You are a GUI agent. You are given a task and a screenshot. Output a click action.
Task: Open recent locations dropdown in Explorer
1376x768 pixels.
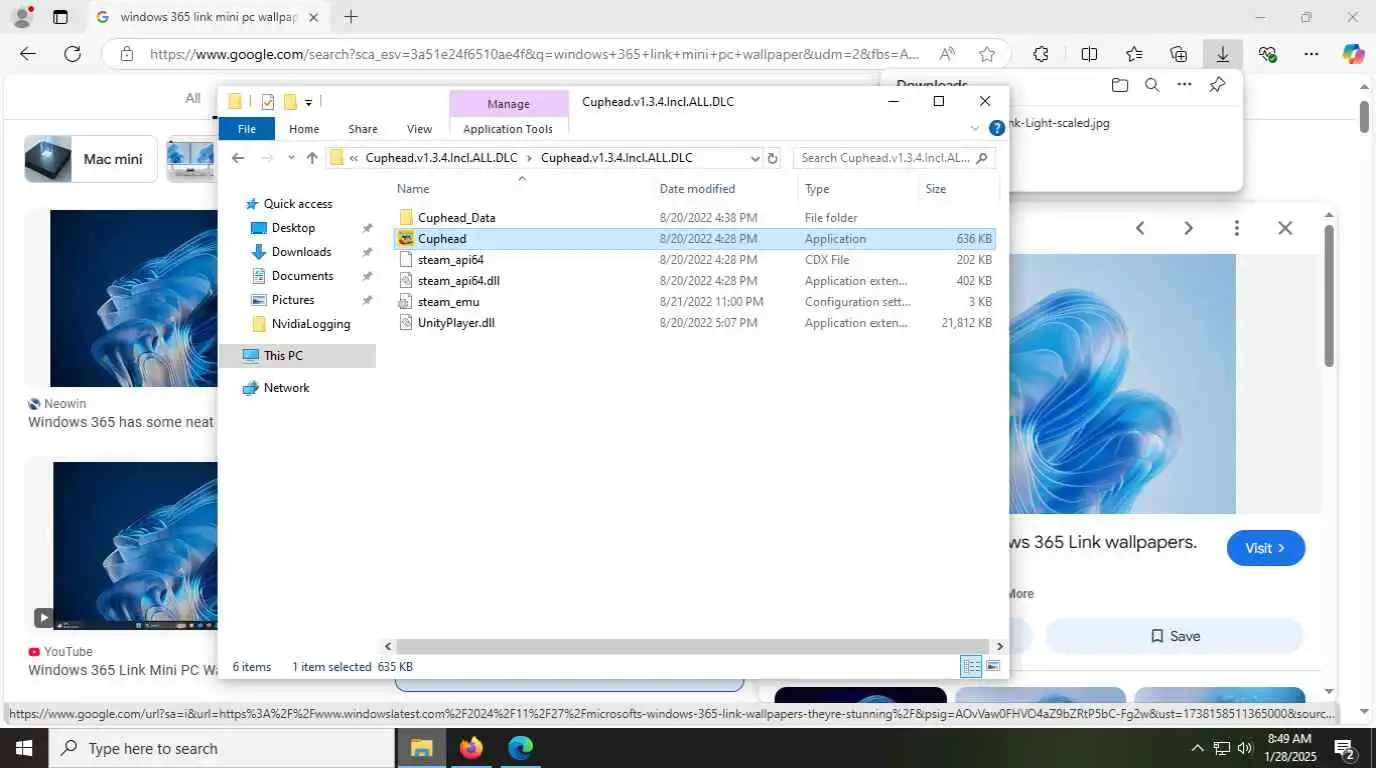click(x=291, y=158)
